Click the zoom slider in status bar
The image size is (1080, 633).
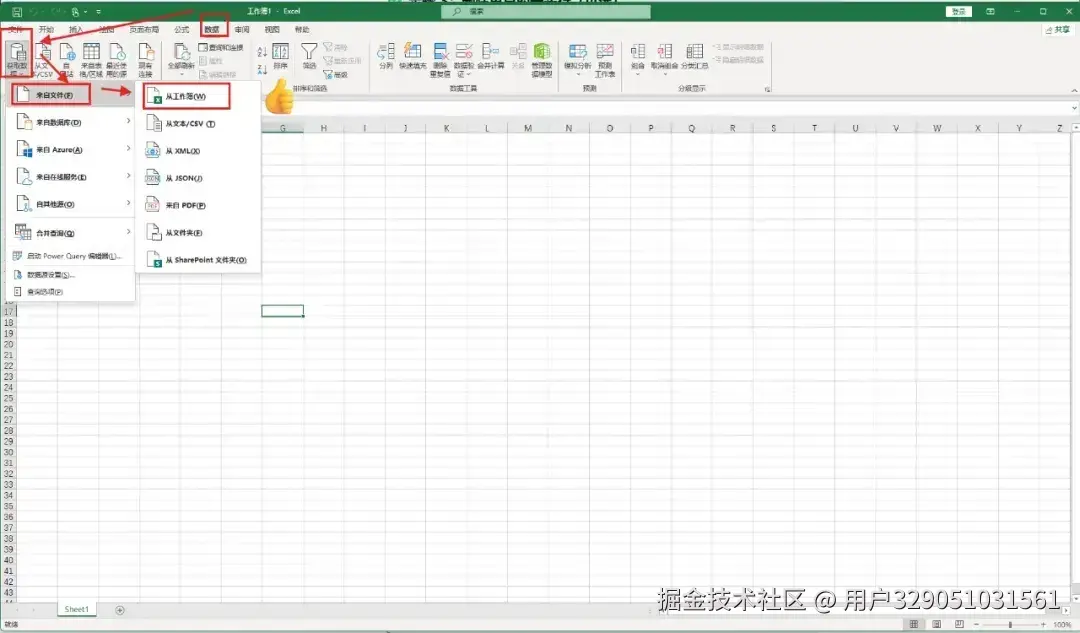click(x=1010, y=624)
